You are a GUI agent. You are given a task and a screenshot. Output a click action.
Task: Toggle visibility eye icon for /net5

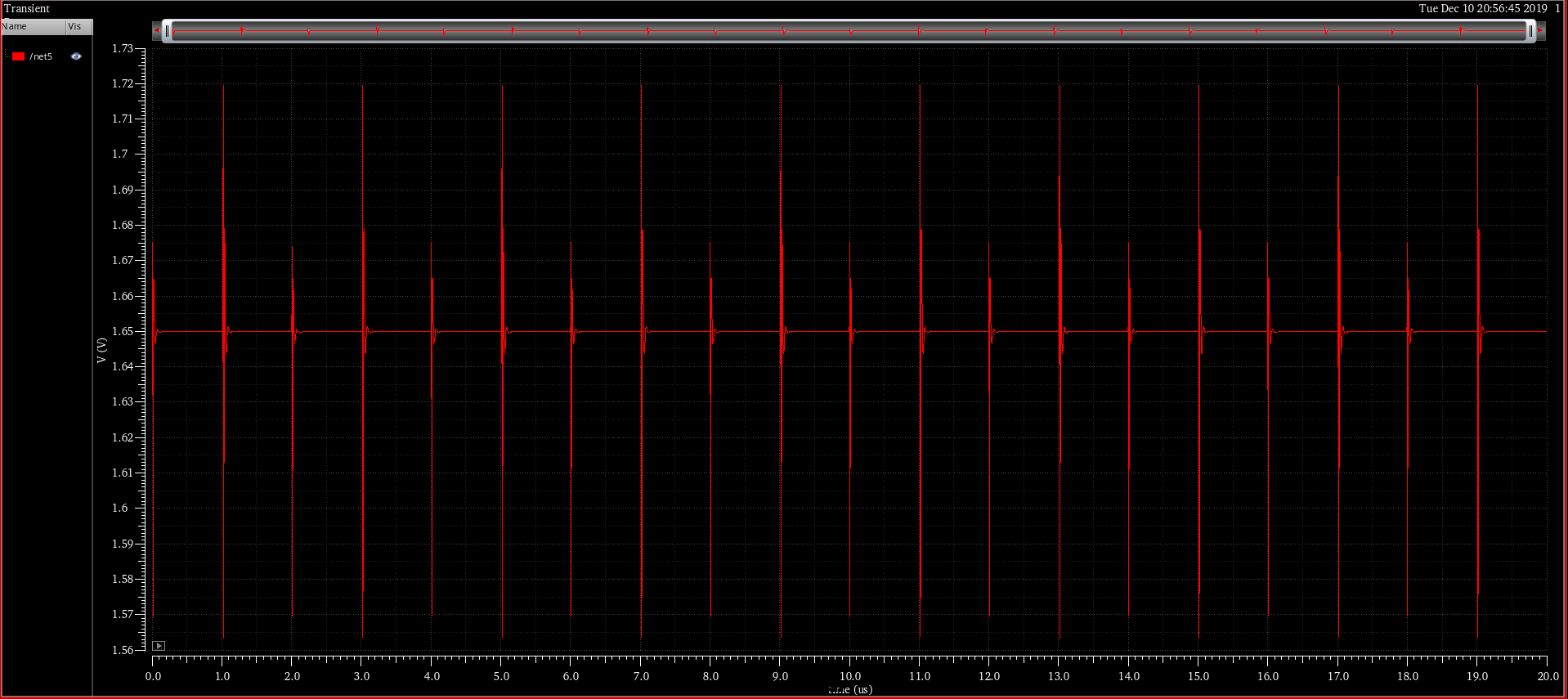76,56
